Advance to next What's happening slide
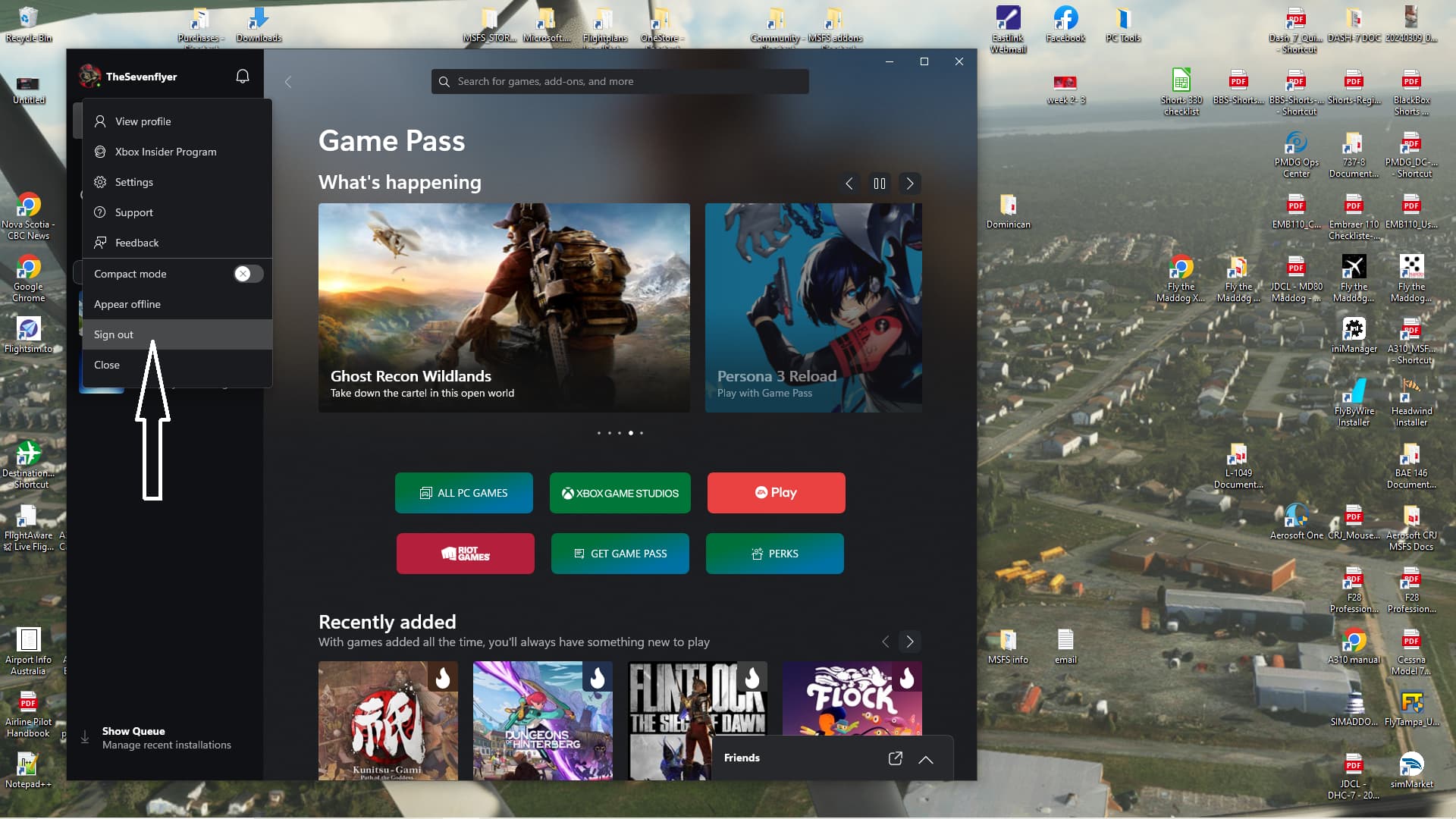 910,184
